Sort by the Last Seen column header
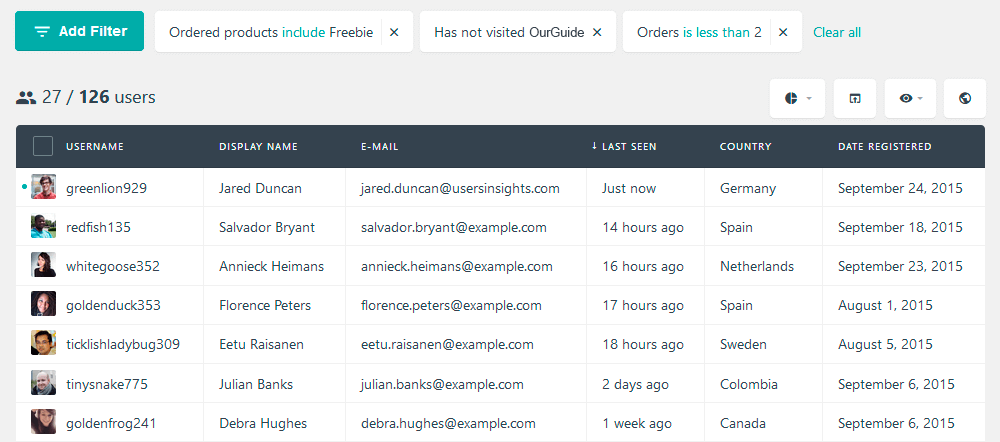Viewport: 1000px width, 442px height. click(x=624, y=146)
